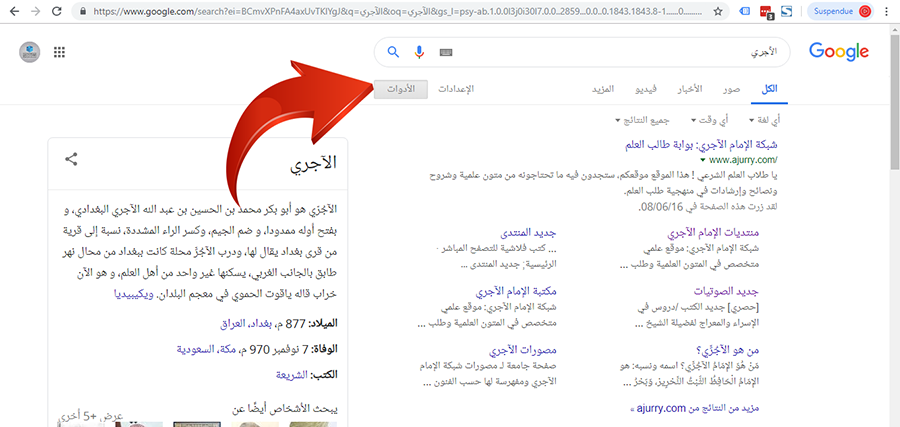Open the المزيد more tab menu
900x427 pixels.
coord(602,89)
